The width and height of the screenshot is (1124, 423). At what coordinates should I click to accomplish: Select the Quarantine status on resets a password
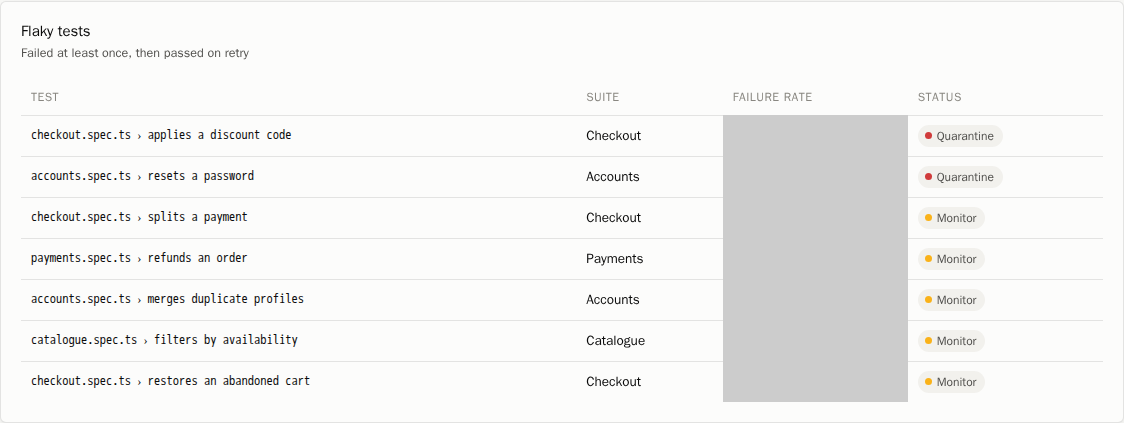960,177
